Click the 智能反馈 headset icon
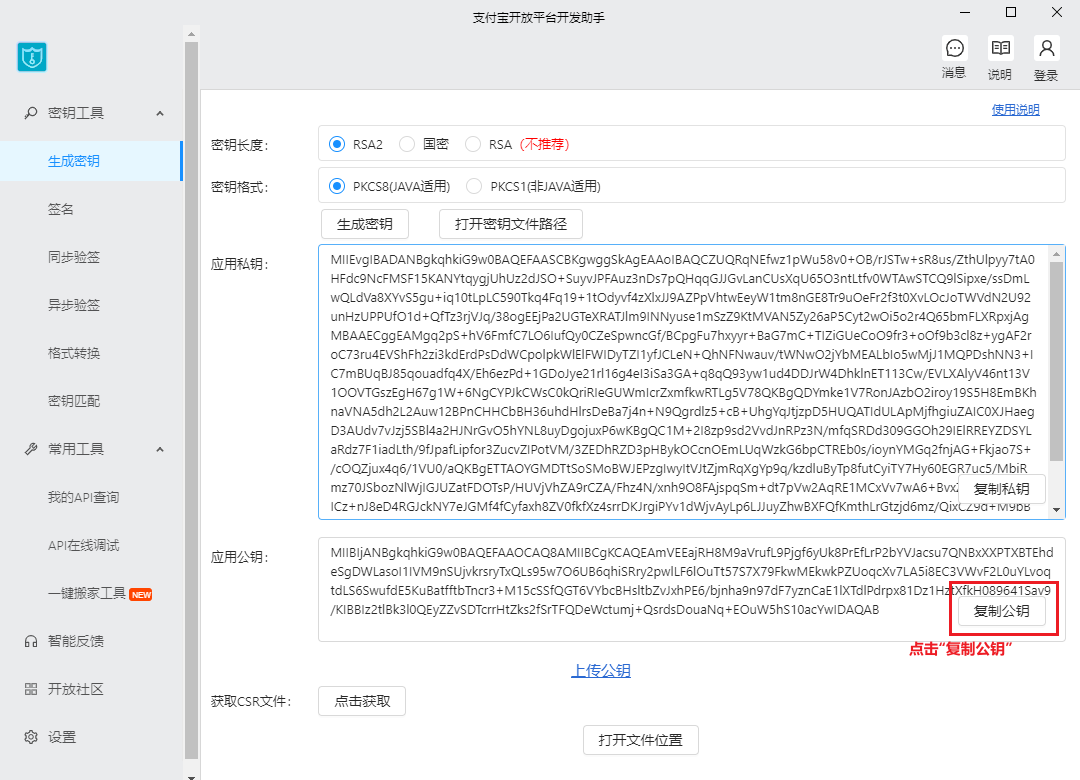The image size is (1080, 780). point(31,642)
